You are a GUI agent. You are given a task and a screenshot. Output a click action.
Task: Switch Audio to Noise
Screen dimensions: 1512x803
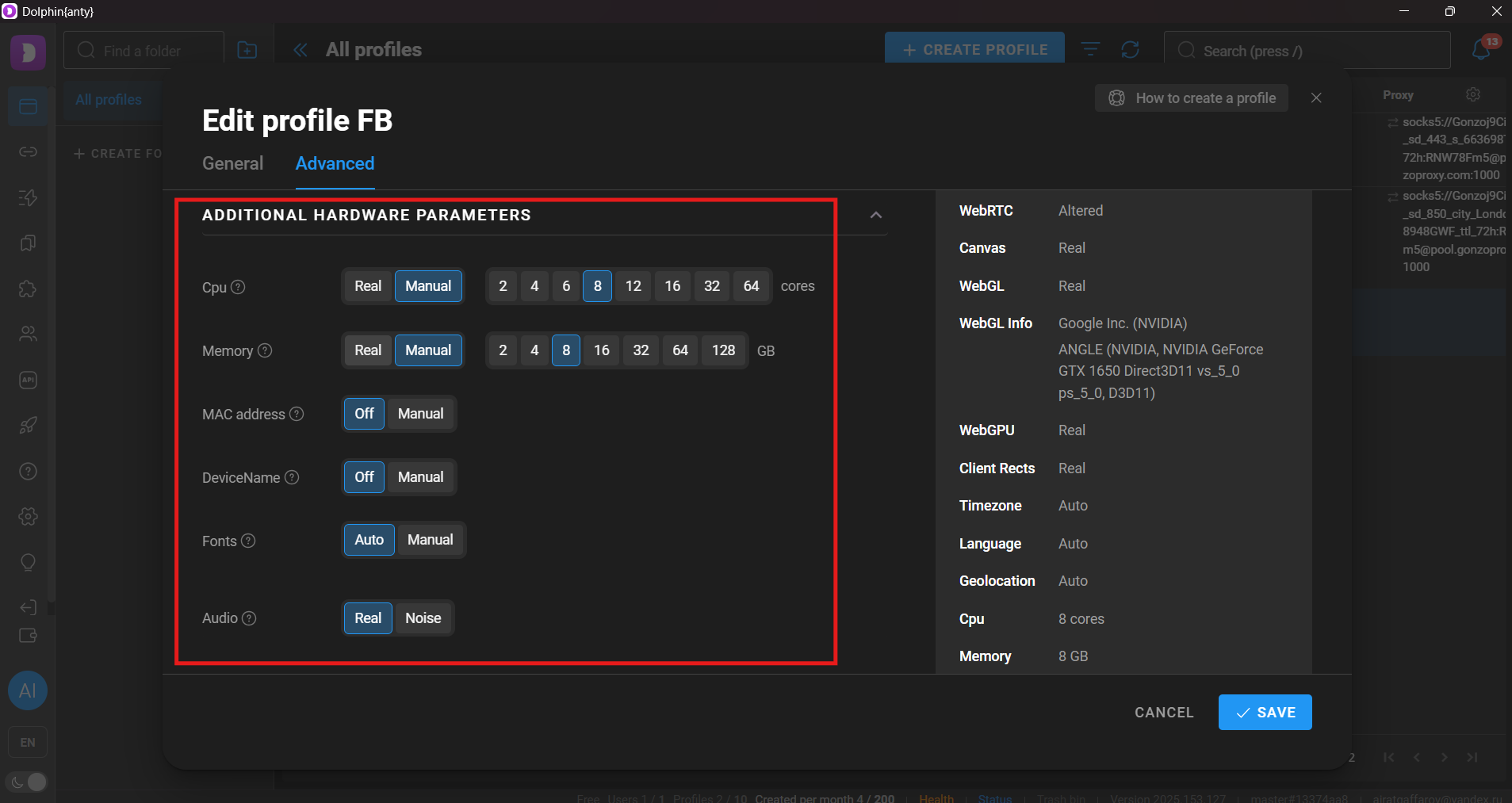point(423,618)
